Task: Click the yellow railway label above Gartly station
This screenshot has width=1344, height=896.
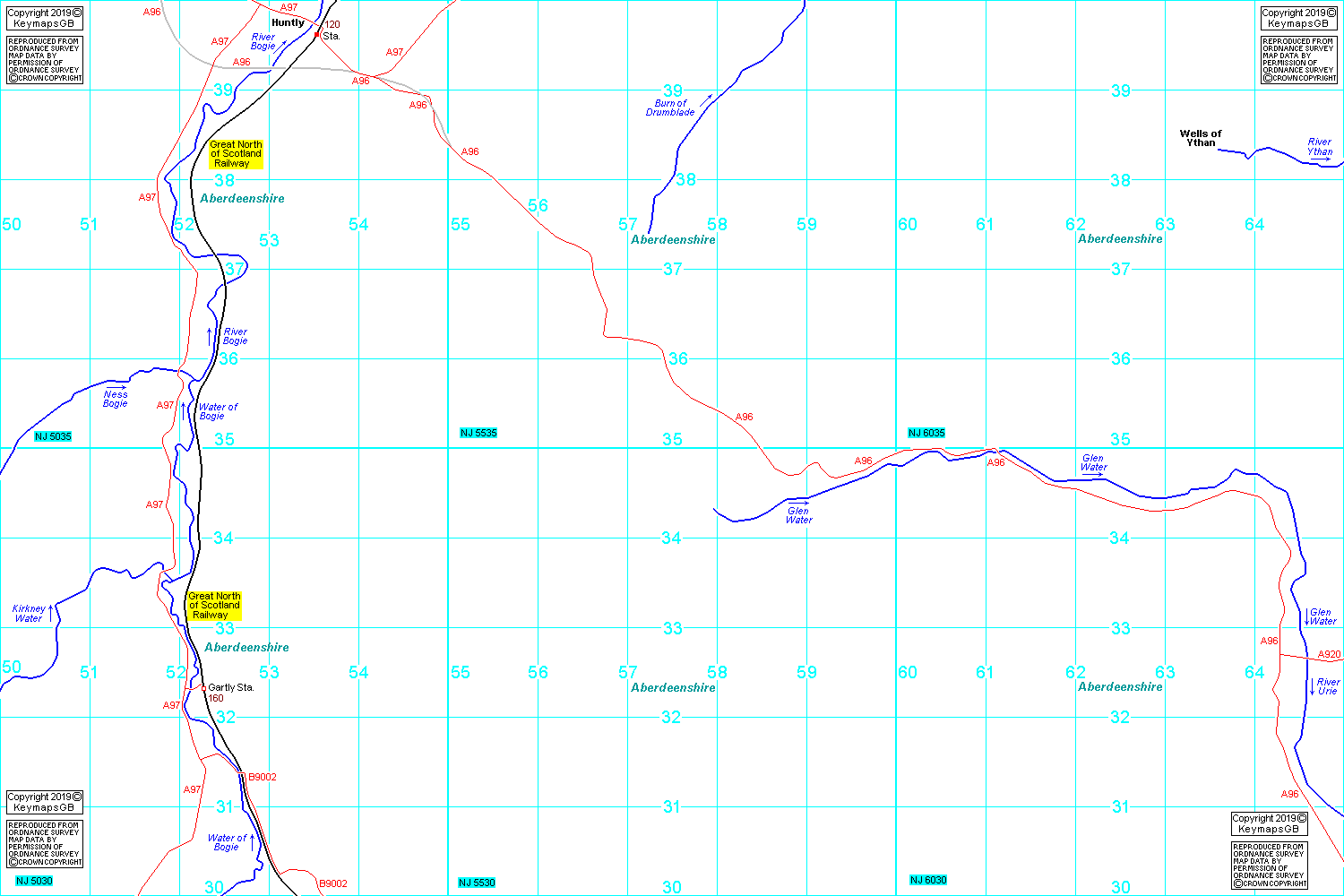Action: tap(214, 606)
